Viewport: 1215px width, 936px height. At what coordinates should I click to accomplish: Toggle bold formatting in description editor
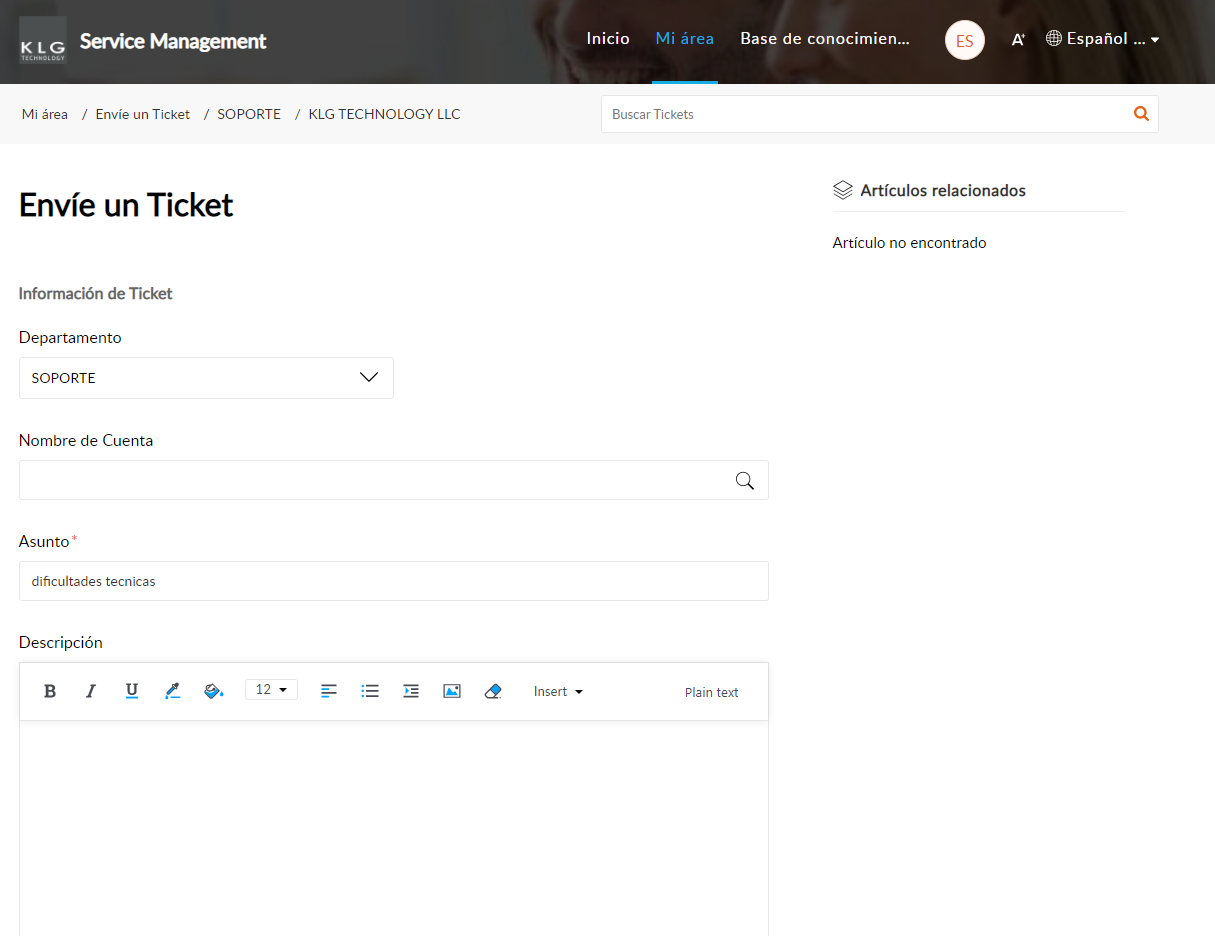pos(50,691)
